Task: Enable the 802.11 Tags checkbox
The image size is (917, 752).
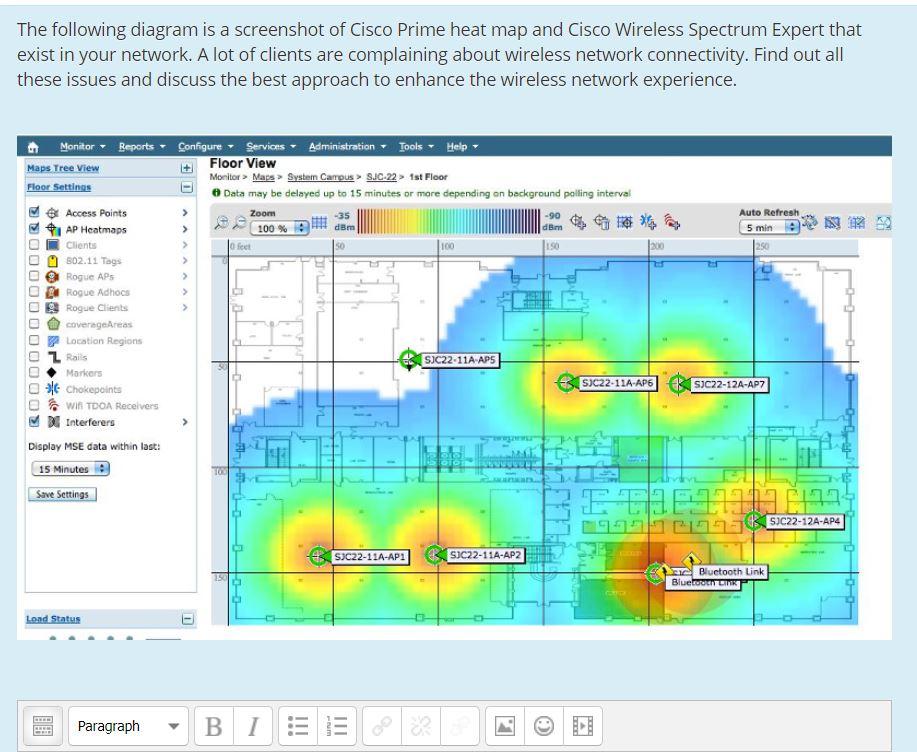Action: (x=34, y=260)
